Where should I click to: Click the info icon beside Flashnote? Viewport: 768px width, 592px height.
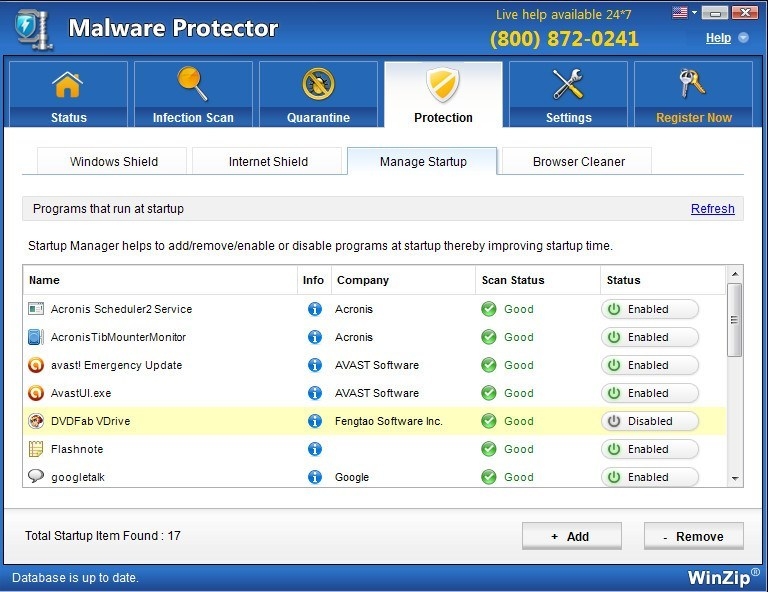point(315,449)
